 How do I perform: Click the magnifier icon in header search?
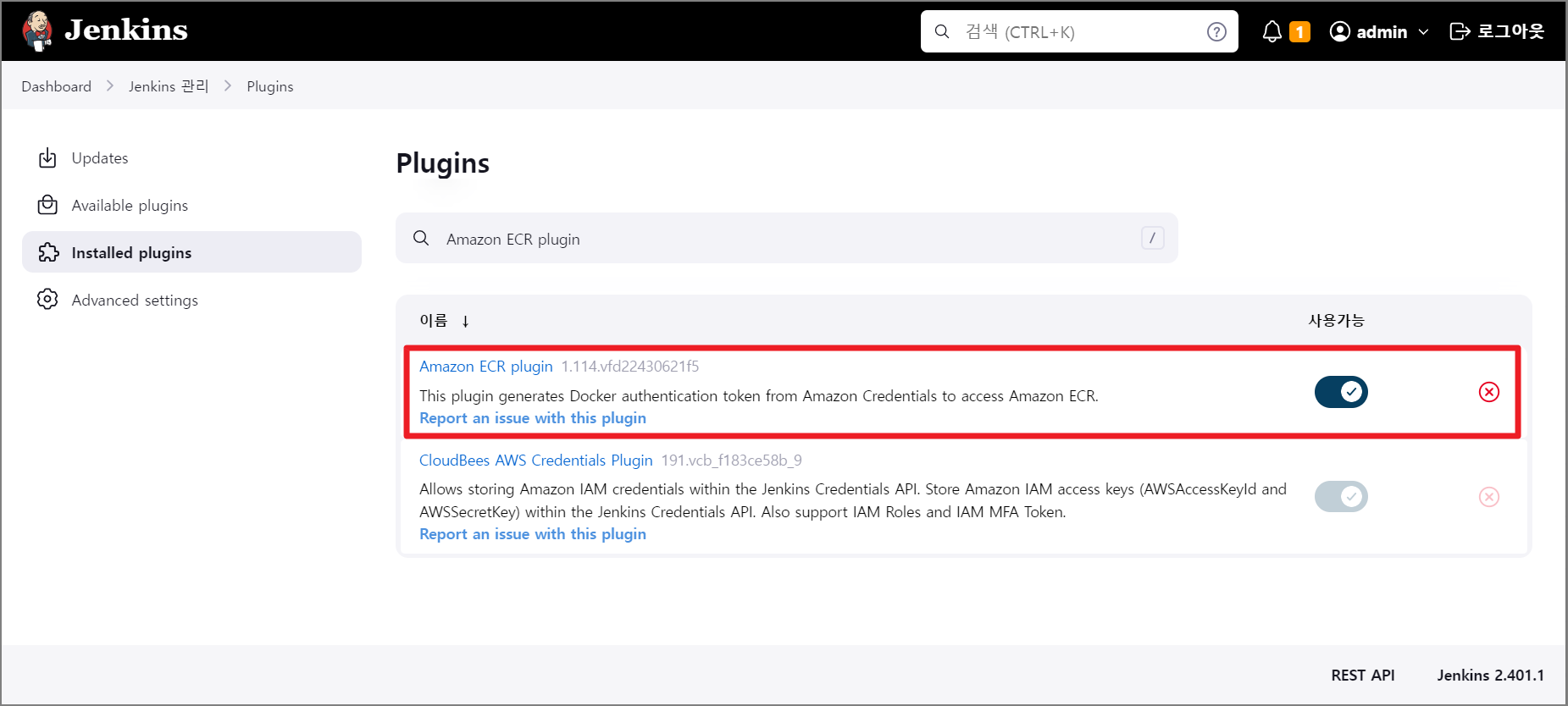pyautogui.click(x=942, y=31)
